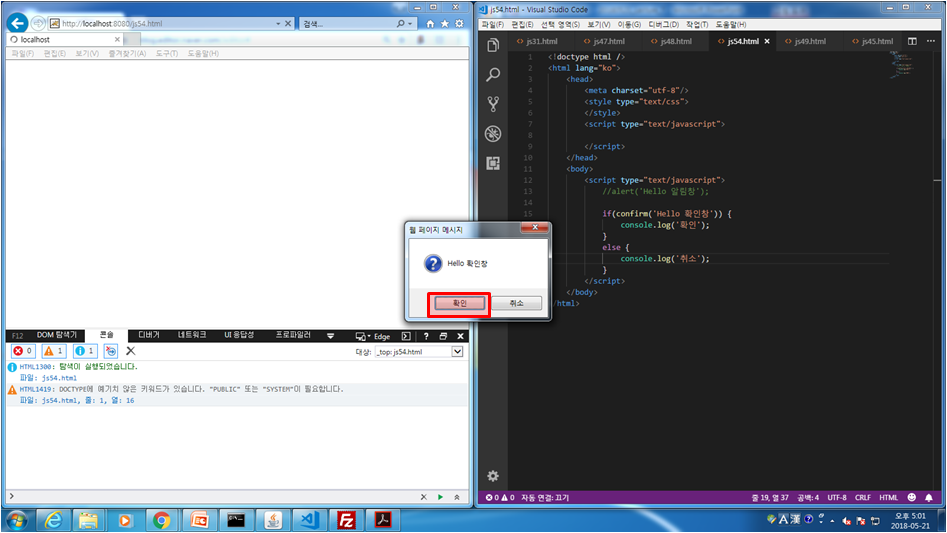This screenshot has width=947, height=533.
Task: Open js54.html link in HTML1300 message
Action: click(59, 378)
